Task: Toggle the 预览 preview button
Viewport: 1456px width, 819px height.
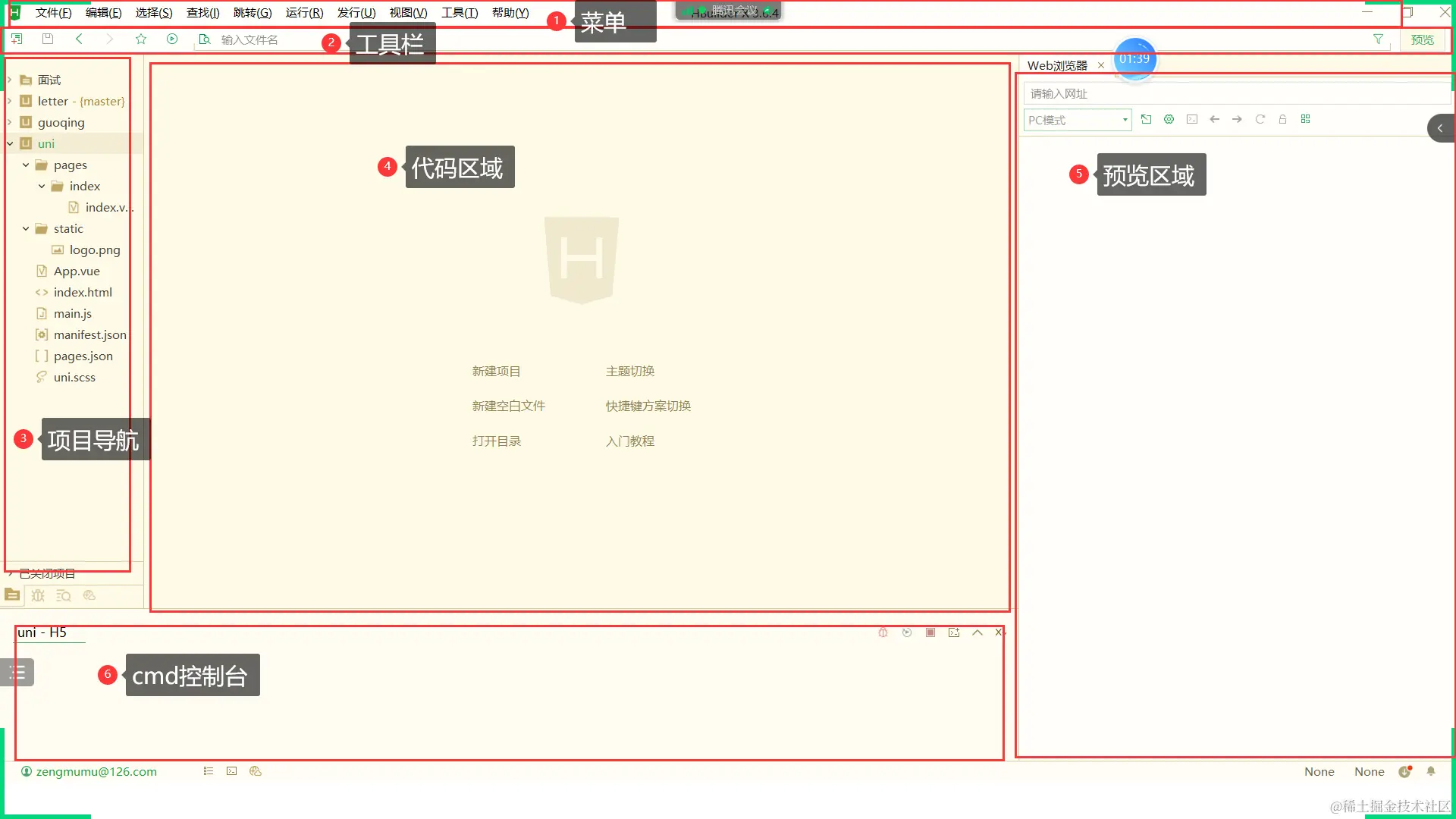Action: click(1422, 39)
